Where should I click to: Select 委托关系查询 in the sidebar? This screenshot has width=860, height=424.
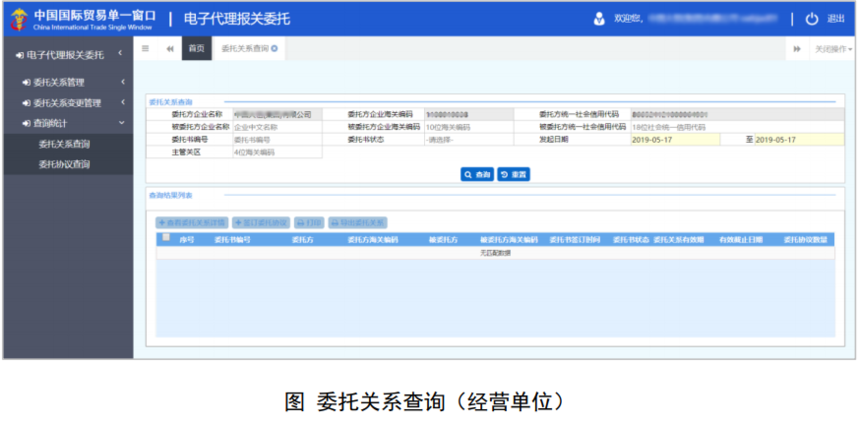(64, 144)
